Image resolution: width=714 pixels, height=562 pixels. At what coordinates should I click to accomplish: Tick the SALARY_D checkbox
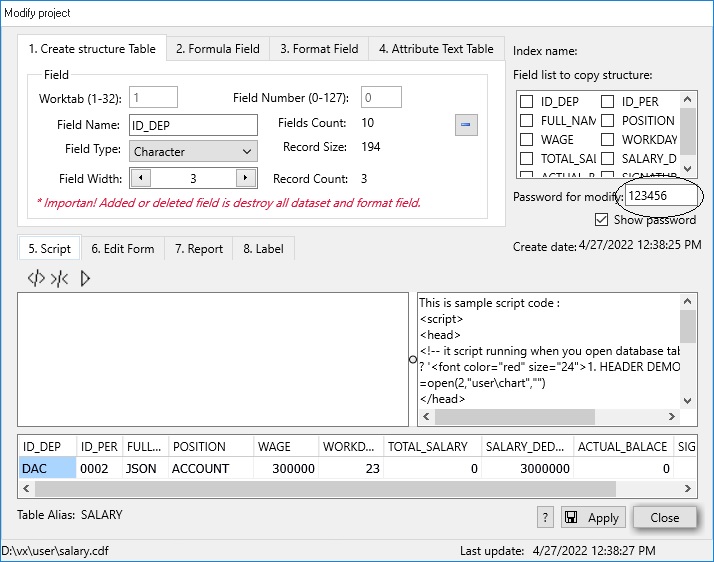point(607,158)
